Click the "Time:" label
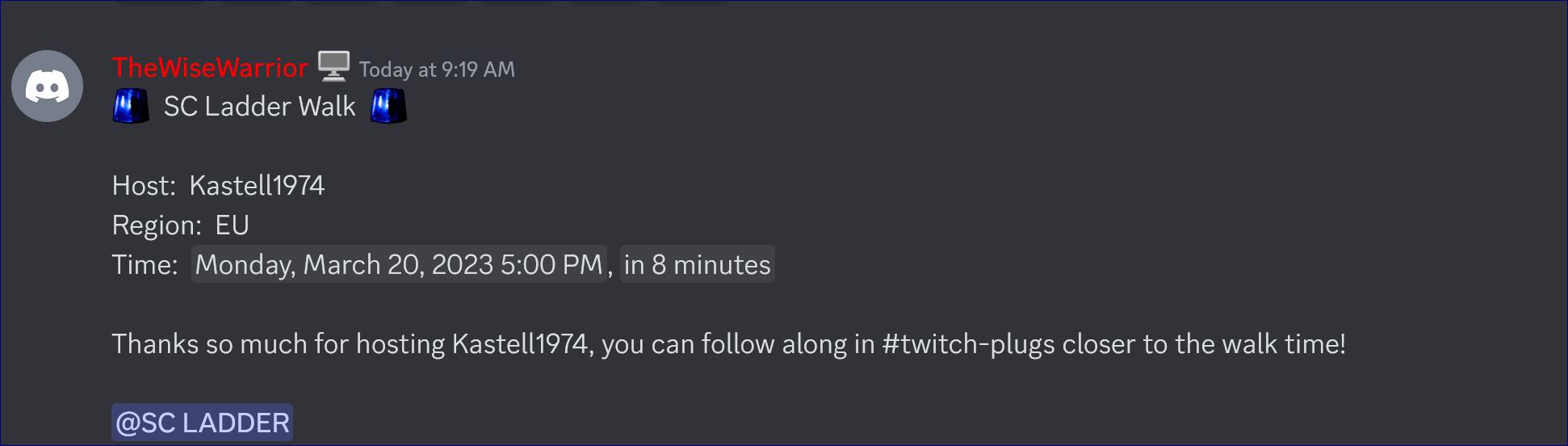The width and height of the screenshot is (1568, 446). click(x=145, y=265)
